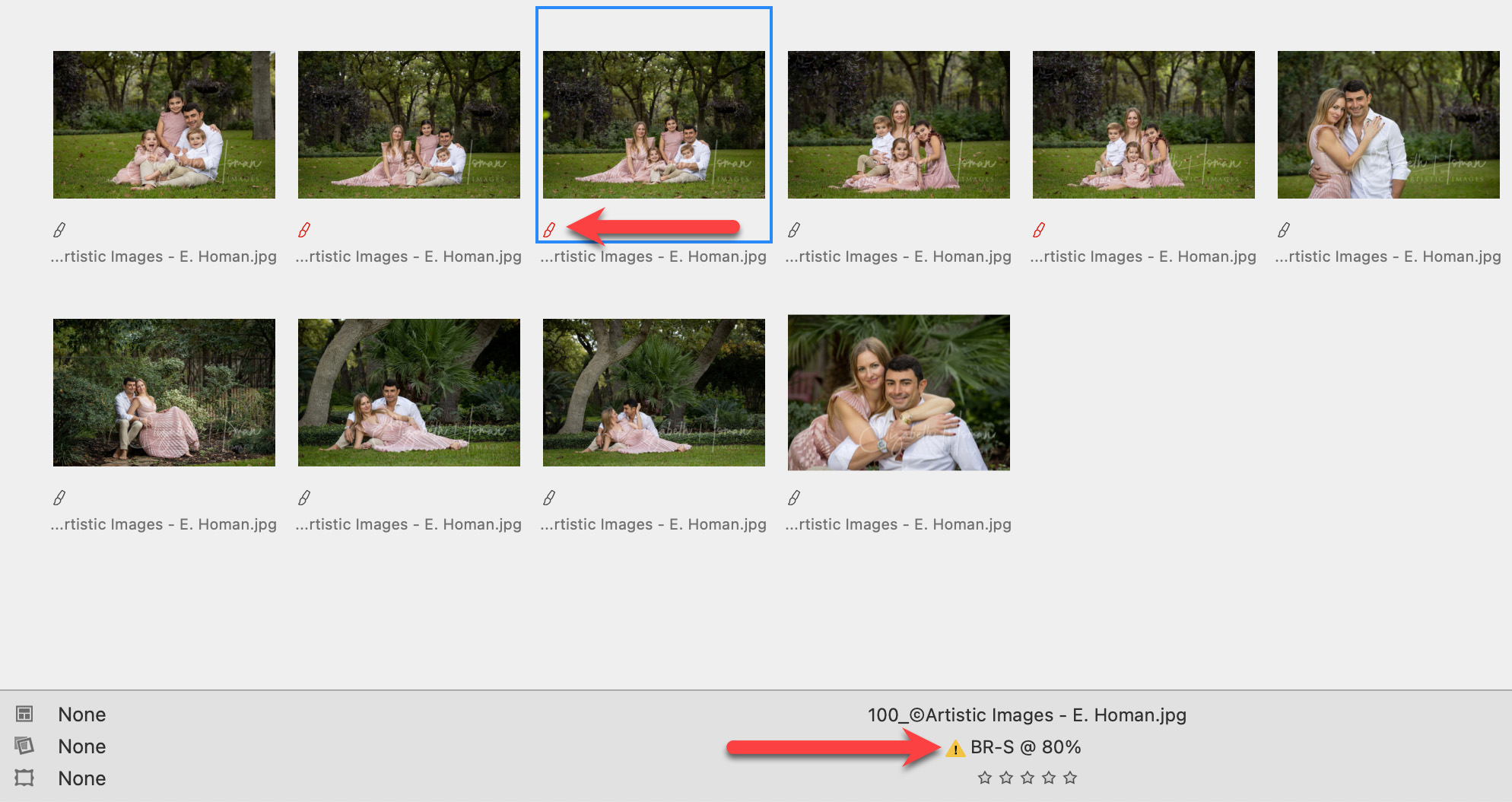Click the retouch icon under the standing couple thumbnail
The image size is (1512, 802).
pyautogui.click(x=1284, y=230)
